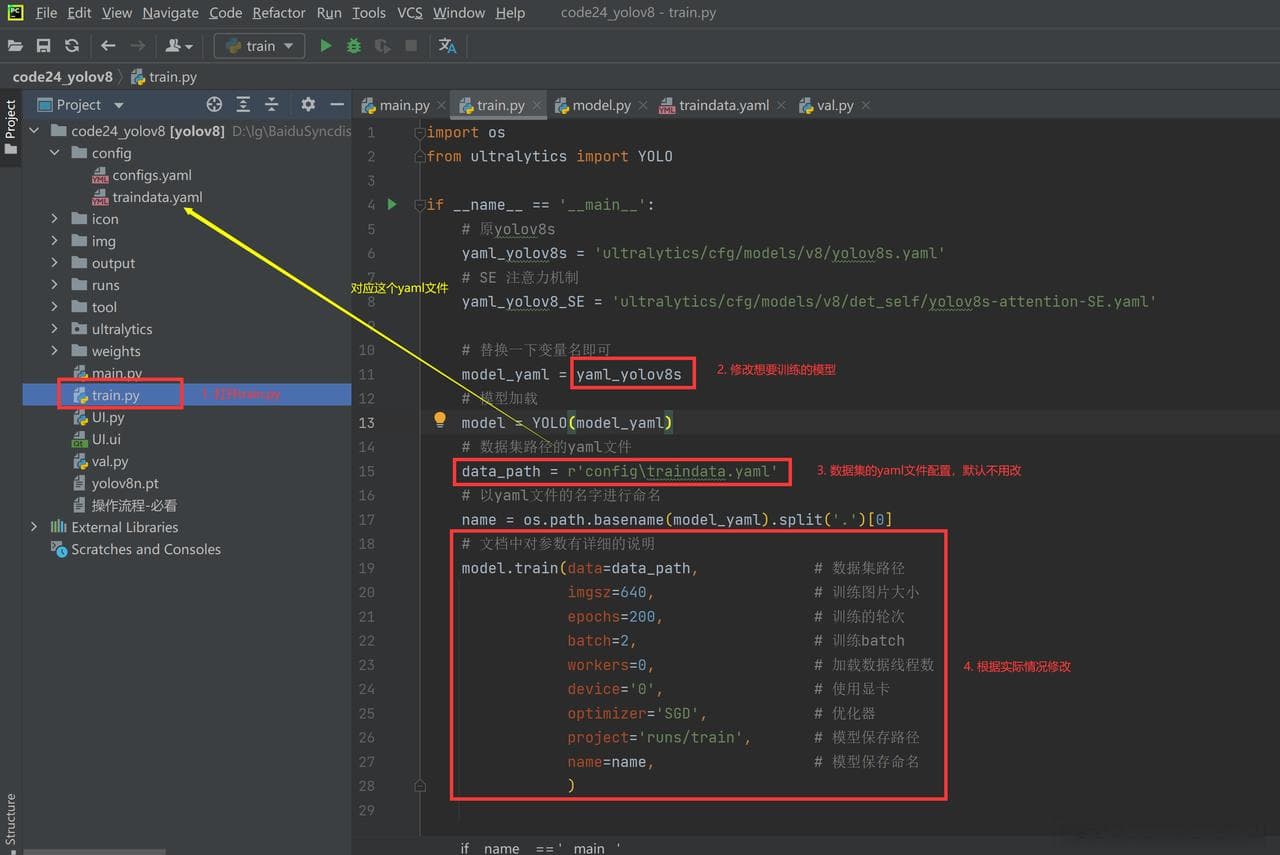
Task: Open the Tools menu
Action: coord(369,13)
